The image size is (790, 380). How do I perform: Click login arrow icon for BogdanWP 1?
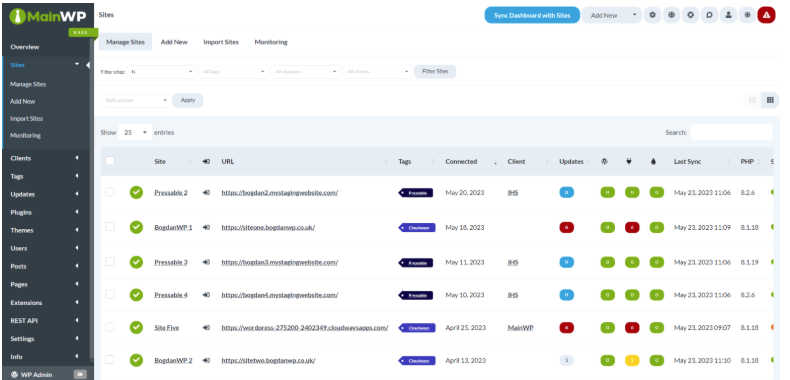[206, 227]
